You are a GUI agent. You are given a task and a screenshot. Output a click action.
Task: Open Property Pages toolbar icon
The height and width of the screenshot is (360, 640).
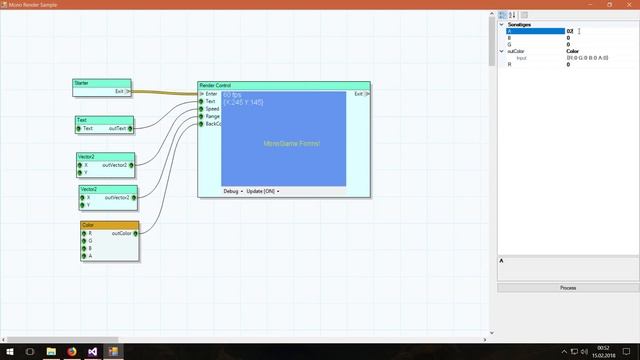pos(524,15)
